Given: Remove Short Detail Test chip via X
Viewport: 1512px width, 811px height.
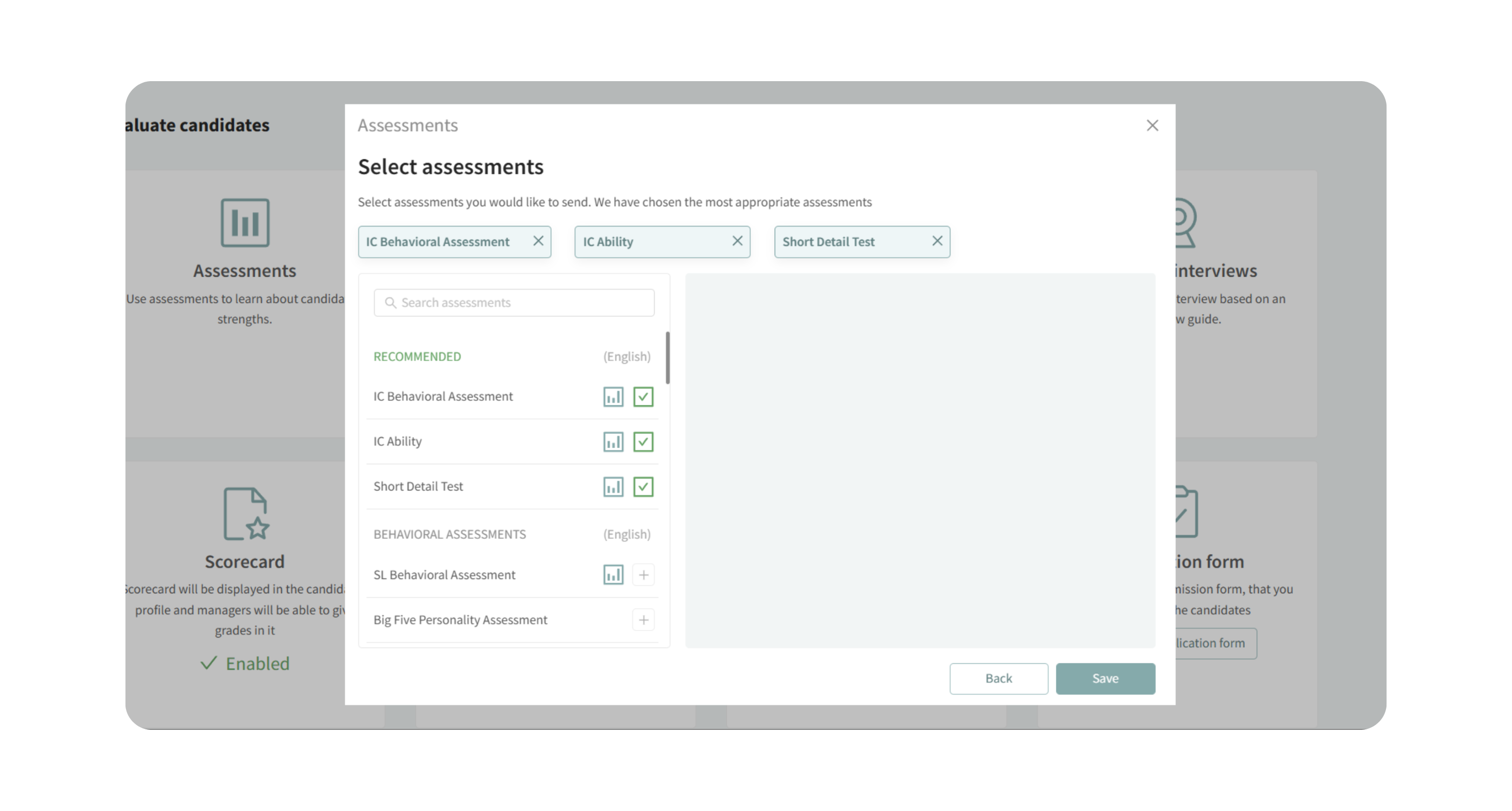Looking at the screenshot, I should click(x=937, y=241).
